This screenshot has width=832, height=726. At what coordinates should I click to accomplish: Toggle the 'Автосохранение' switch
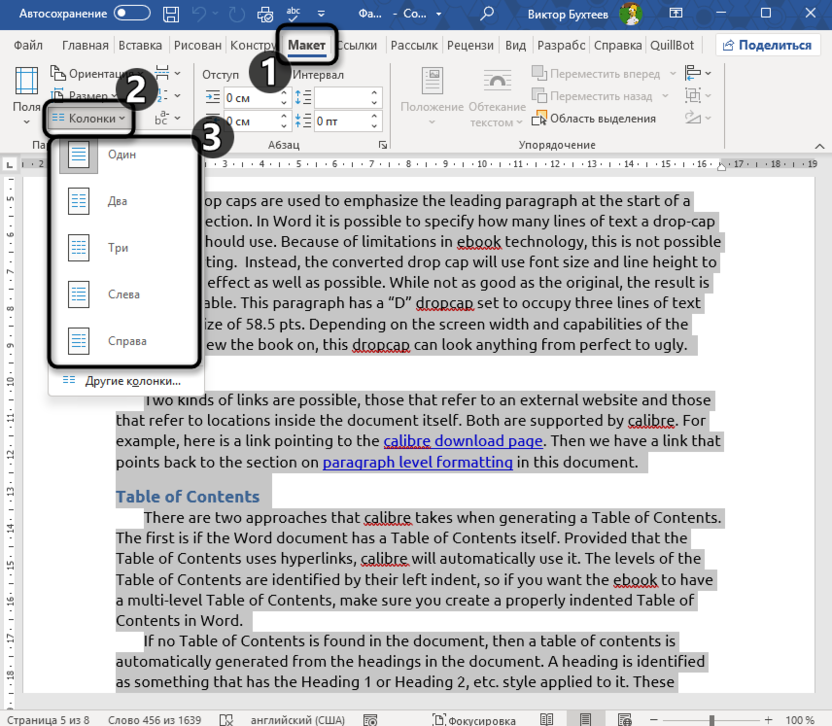click(x=132, y=15)
